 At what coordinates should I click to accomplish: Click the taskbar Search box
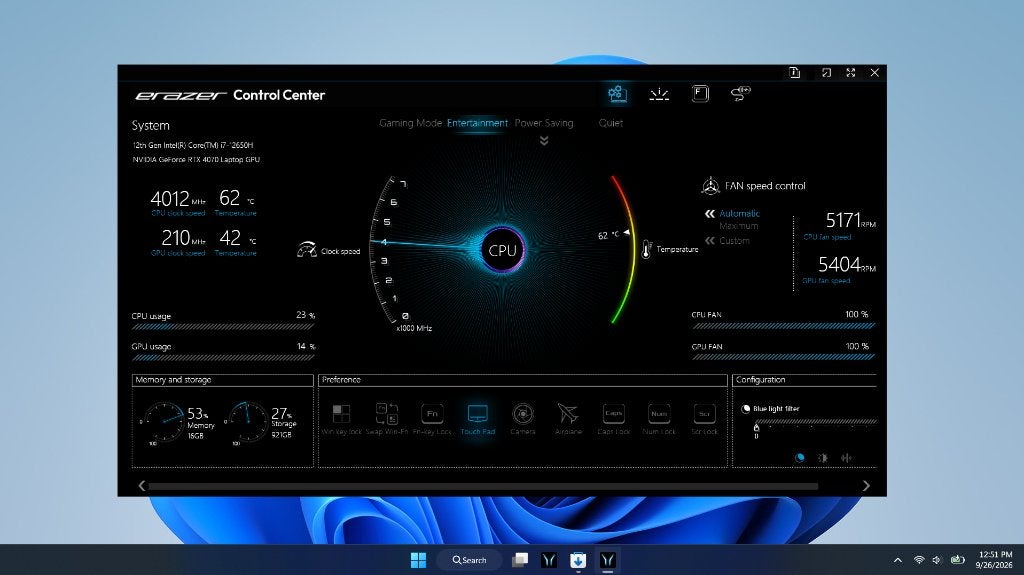click(x=470, y=560)
